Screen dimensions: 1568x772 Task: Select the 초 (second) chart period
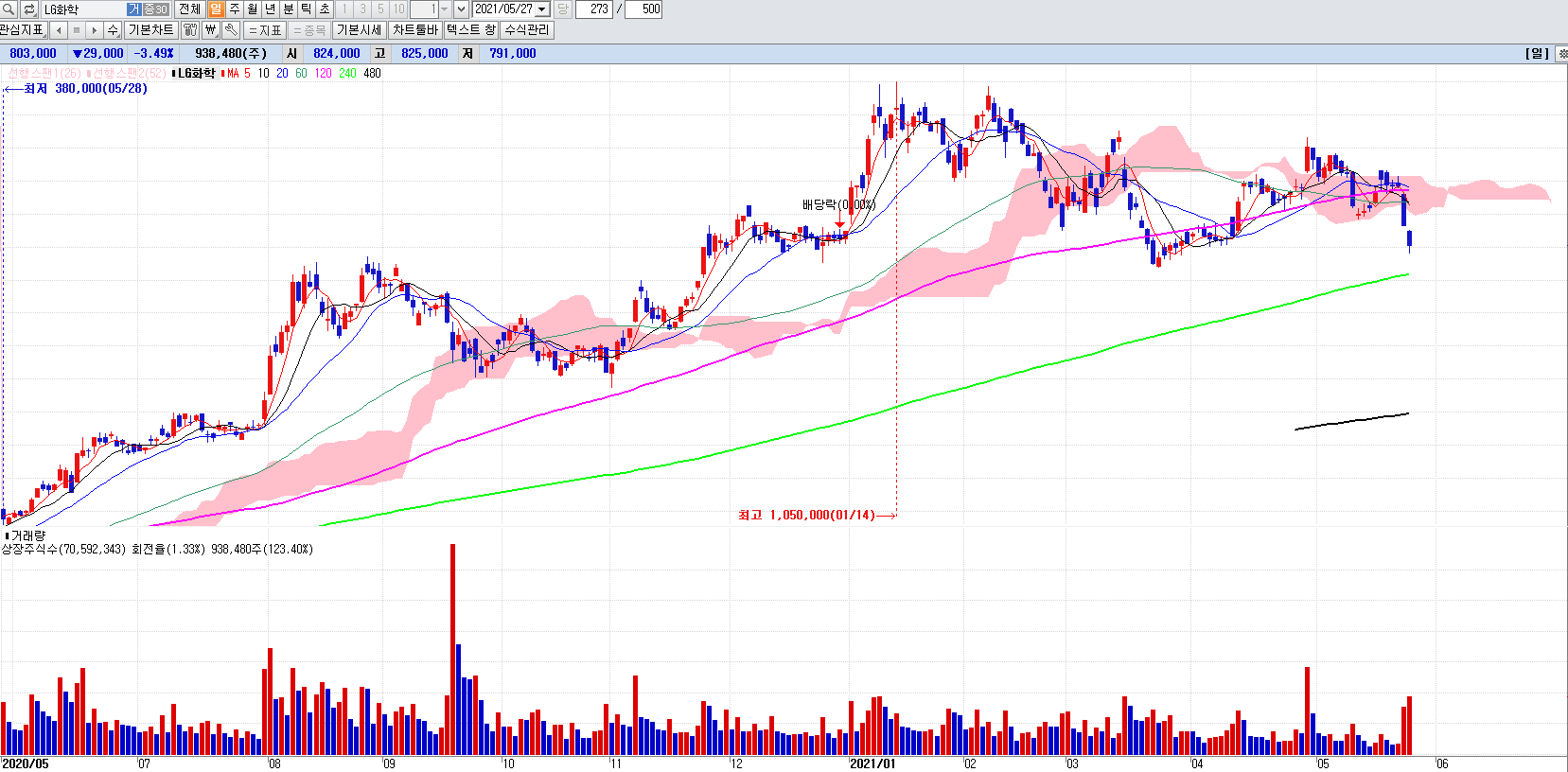[325, 9]
